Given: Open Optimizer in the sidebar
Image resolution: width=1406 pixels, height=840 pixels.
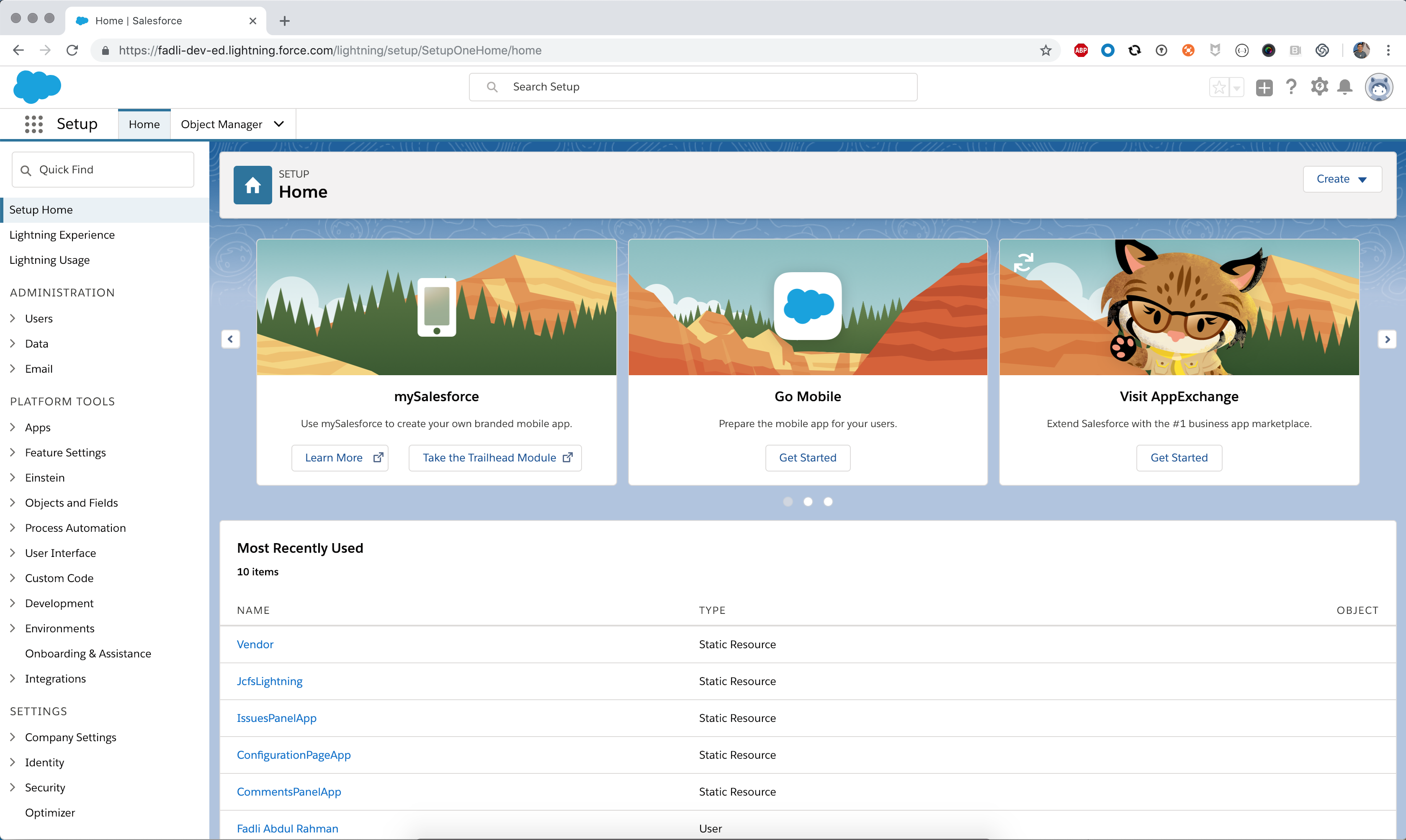Looking at the screenshot, I should coord(50,812).
